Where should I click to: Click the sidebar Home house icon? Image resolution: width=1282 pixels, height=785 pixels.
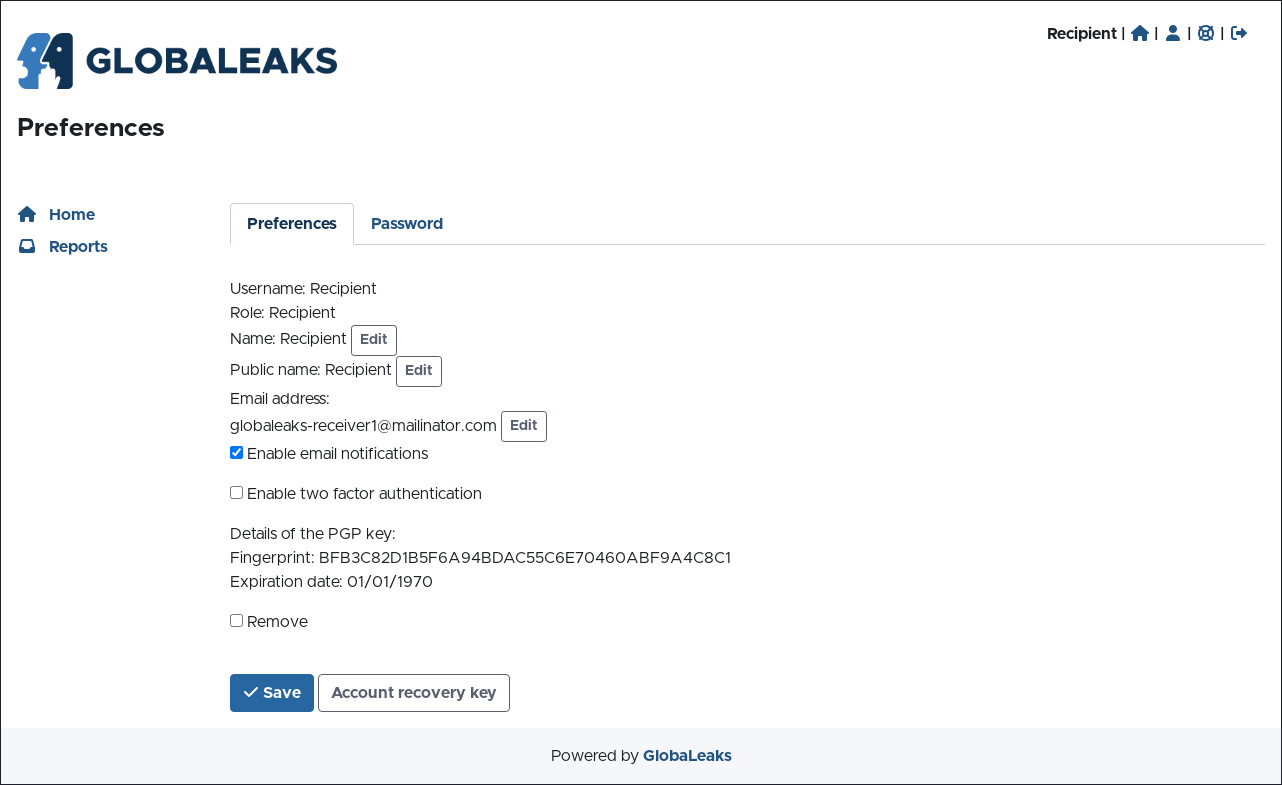click(x=27, y=214)
